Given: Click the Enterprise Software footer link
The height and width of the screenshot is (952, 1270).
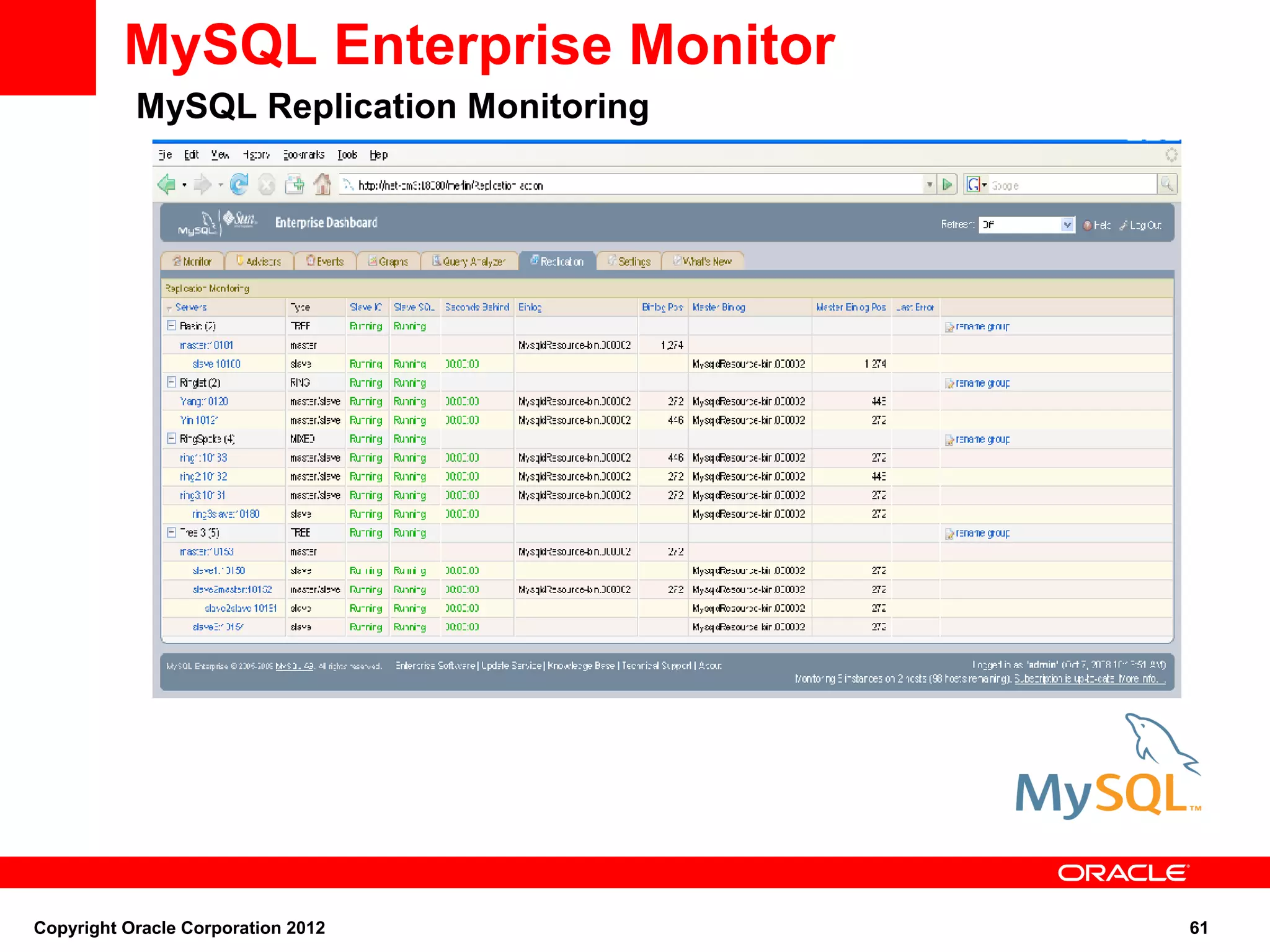Looking at the screenshot, I should [x=435, y=666].
